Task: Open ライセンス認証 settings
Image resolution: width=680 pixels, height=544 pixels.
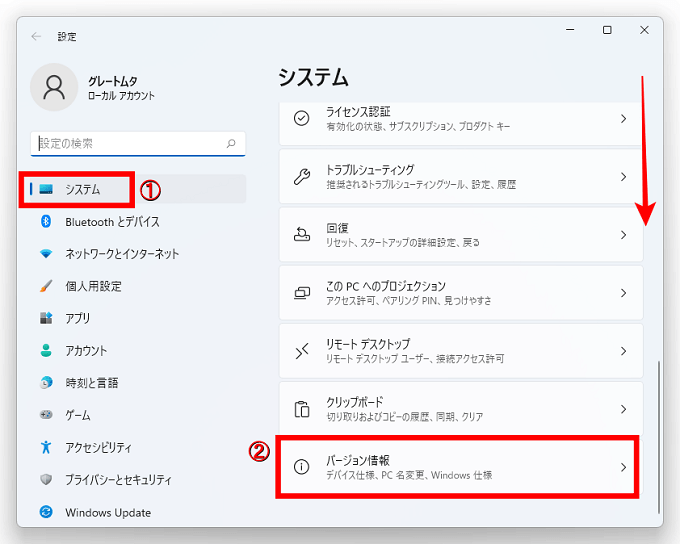Action: point(461,124)
